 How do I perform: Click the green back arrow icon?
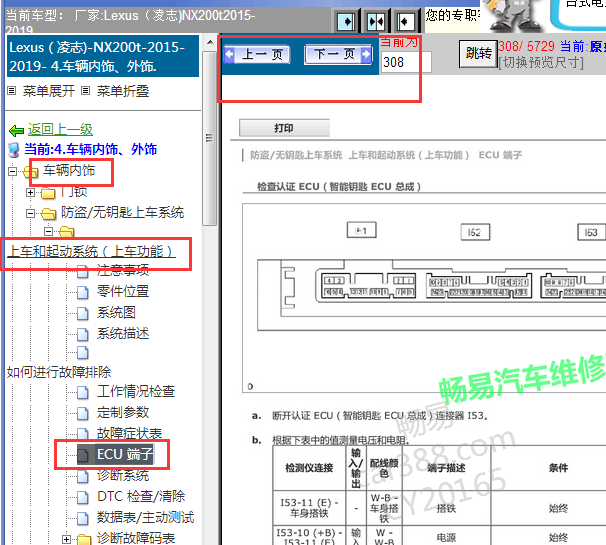pos(16,131)
